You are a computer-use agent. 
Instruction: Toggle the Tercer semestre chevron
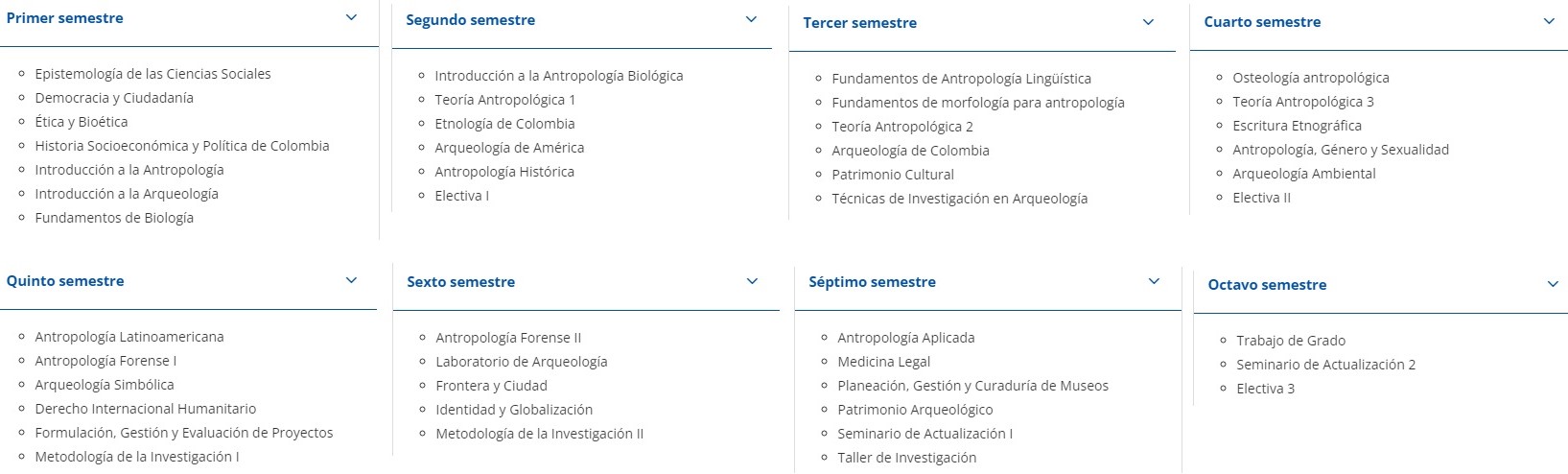[x=1148, y=22]
